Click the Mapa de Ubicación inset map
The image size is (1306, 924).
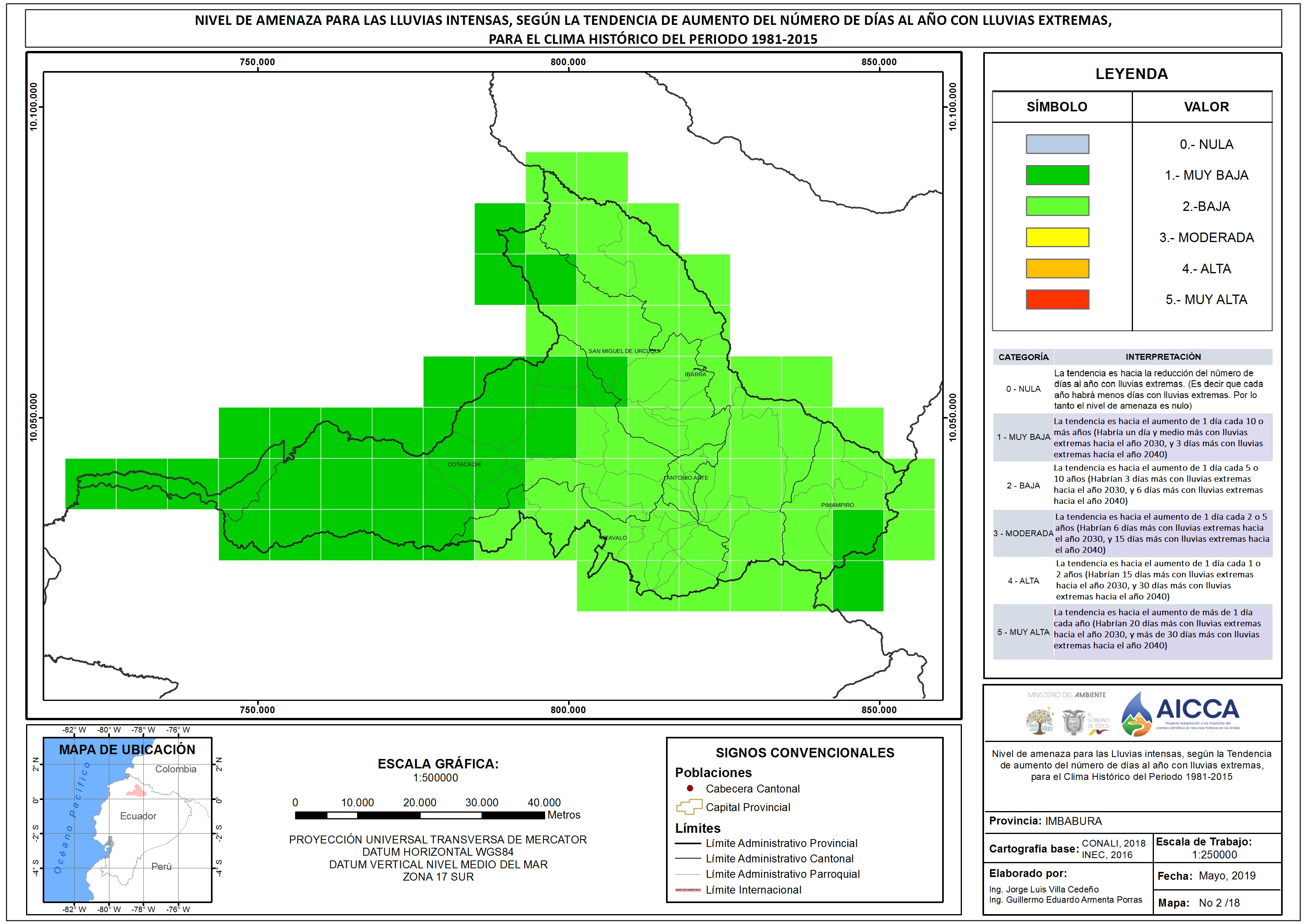click(x=128, y=819)
